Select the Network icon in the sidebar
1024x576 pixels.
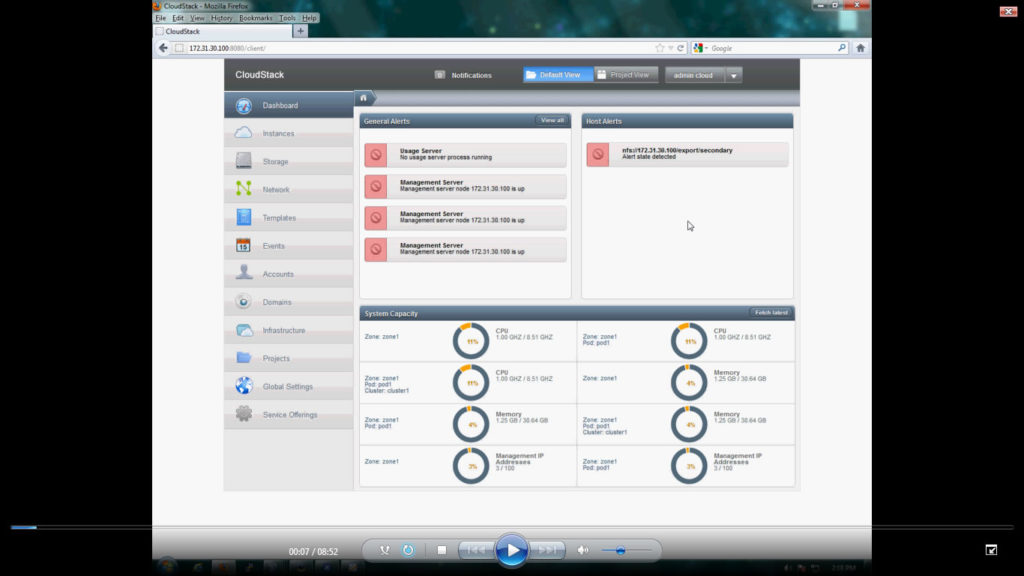click(244, 189)
